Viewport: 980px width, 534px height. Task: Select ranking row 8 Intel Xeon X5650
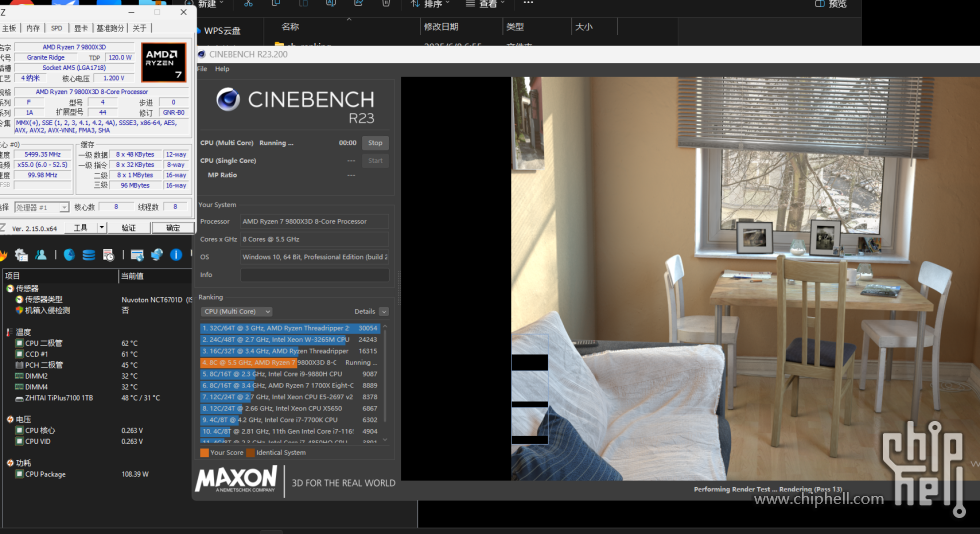click(x=290, y=408)
